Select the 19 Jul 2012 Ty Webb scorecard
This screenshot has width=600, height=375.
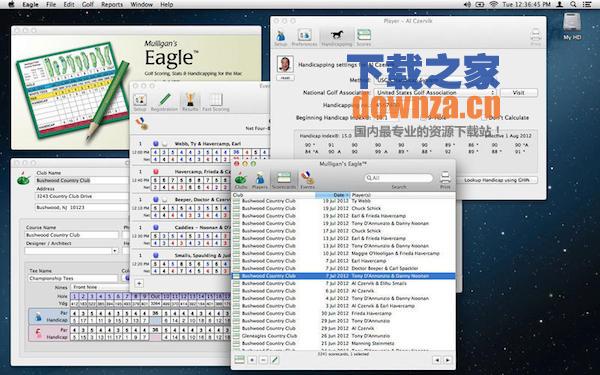(x=343, y=201)
